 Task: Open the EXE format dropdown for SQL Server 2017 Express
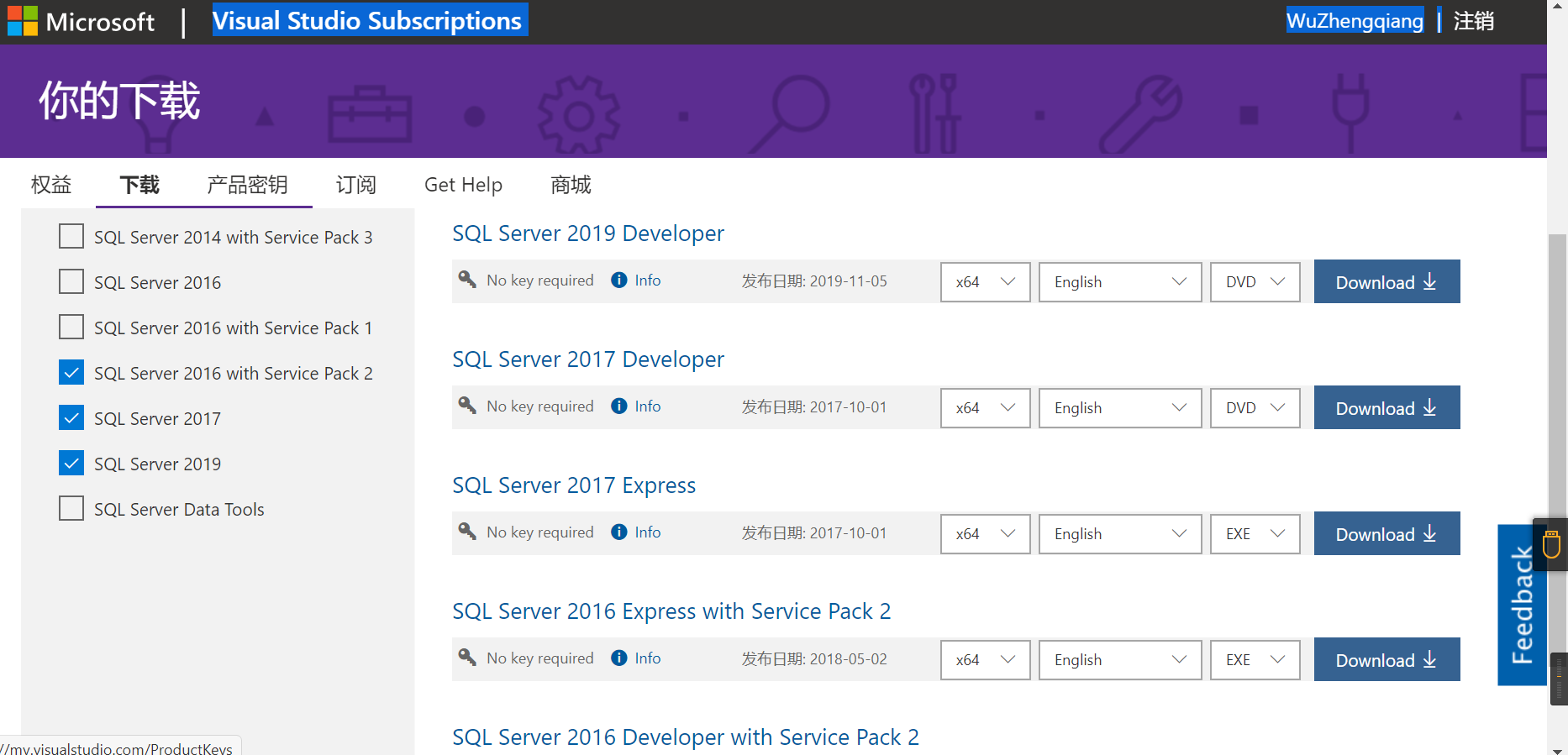tap(1255, 534)
